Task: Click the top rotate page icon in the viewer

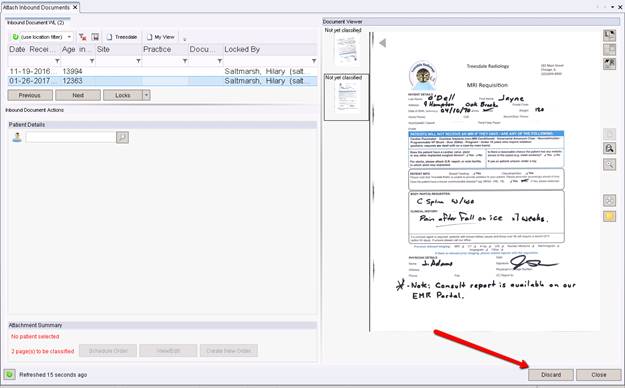Action: pyautogui.click(x=609, y=35)
